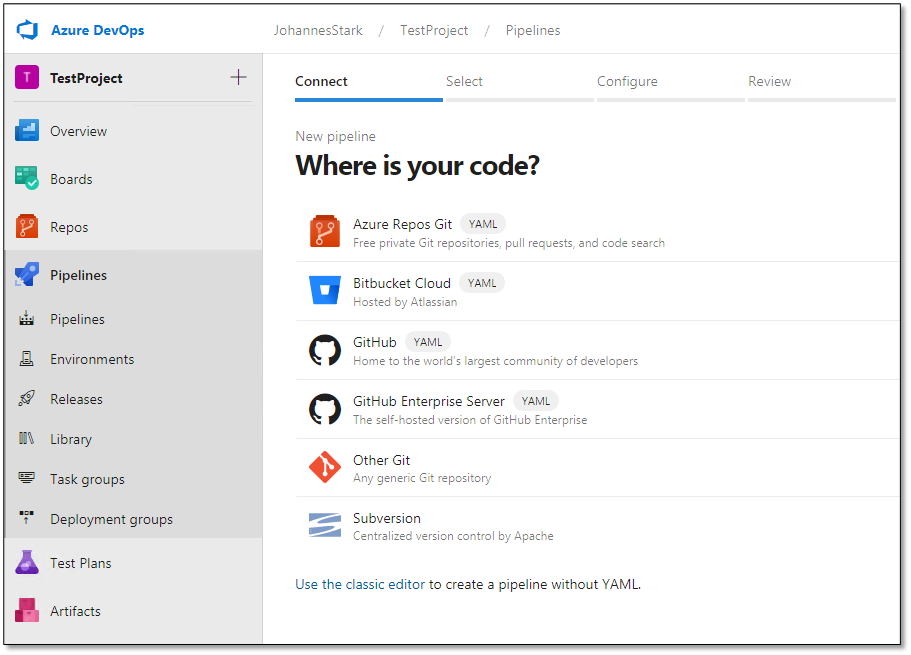Click the plus icon beside TestProject
This screenshot has height=655, width=911.
coord(238,77)
